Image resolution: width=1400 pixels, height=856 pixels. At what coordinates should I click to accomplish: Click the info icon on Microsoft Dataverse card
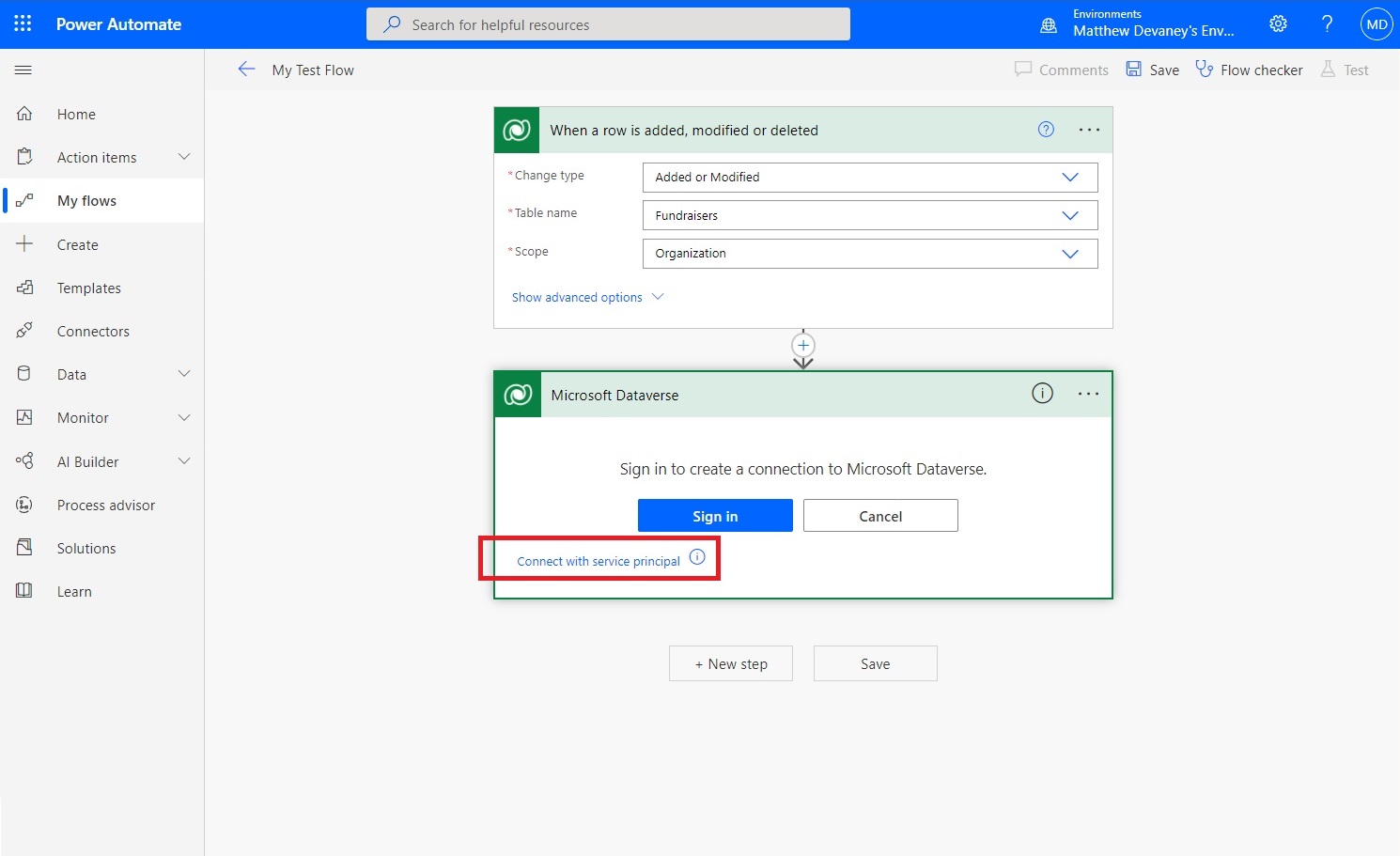coord(1041,394)
